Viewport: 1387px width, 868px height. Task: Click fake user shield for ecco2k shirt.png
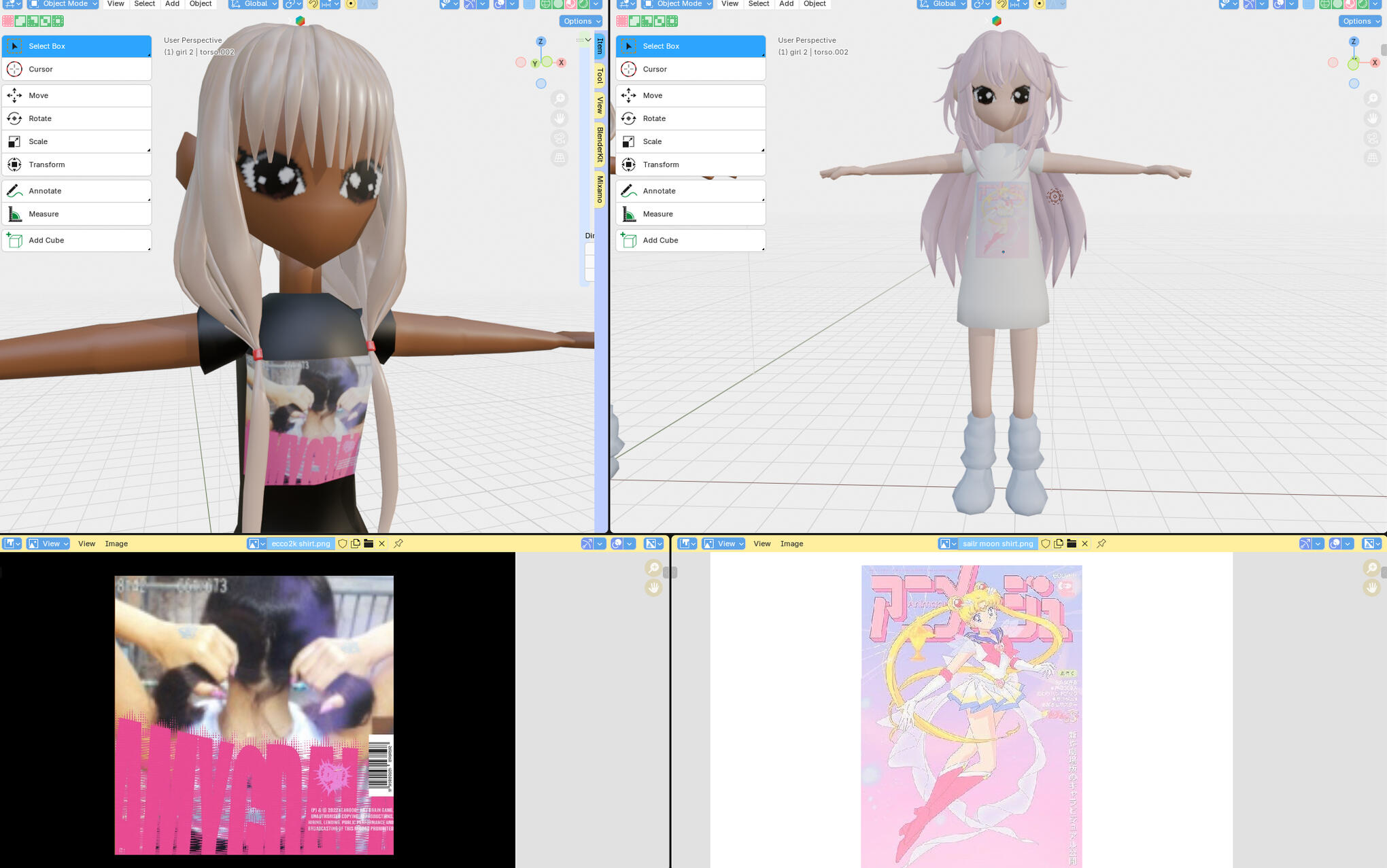[x=343, y=544]
